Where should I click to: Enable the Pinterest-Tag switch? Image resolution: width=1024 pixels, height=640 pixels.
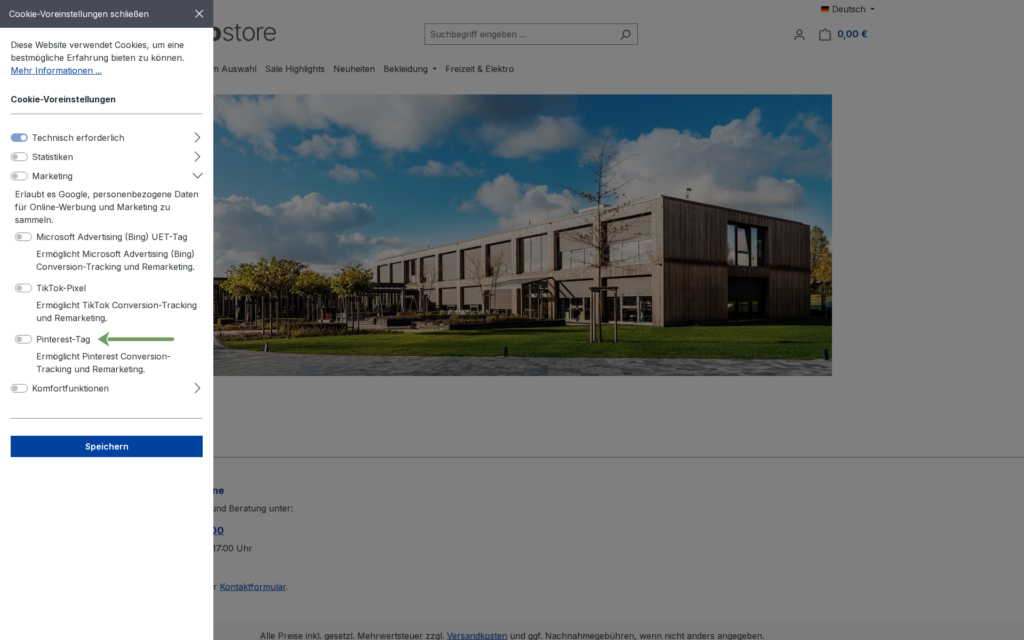click(x=24, y=340)
